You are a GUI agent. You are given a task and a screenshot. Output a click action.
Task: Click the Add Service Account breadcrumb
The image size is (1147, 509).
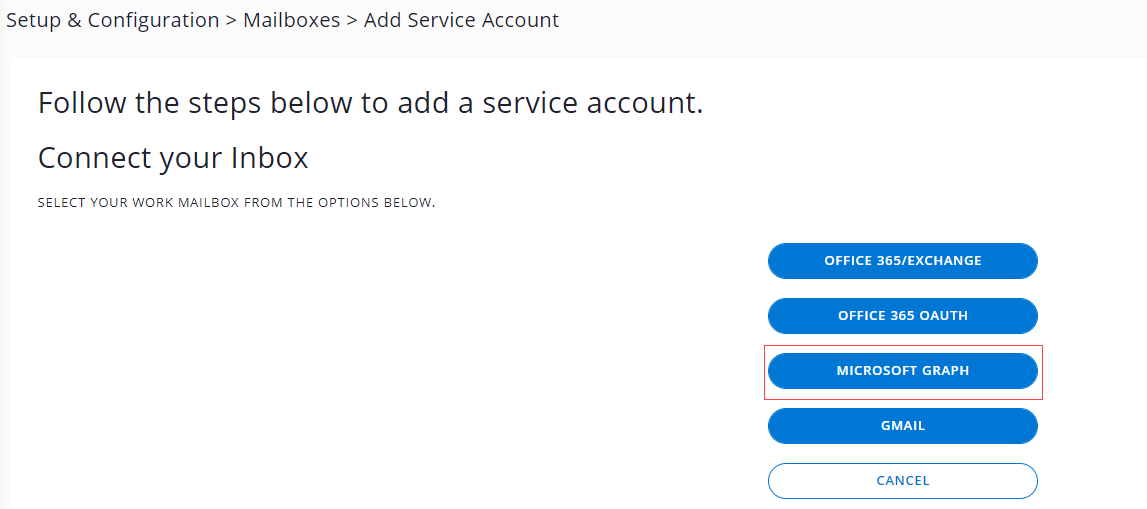tap(461, 20)
